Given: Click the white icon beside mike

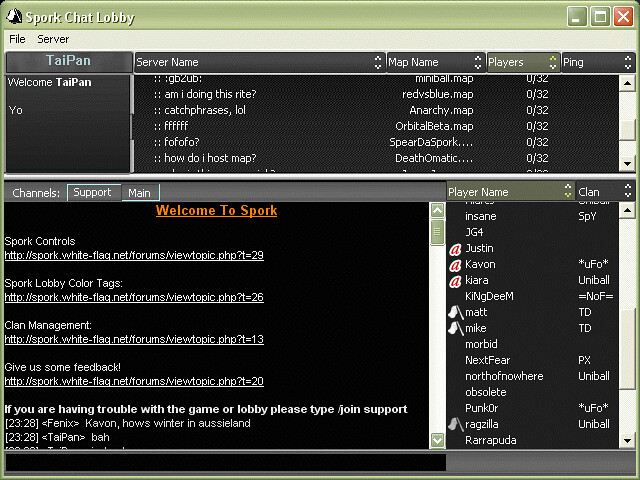Looking at the screenshot, I should [454, 328].
